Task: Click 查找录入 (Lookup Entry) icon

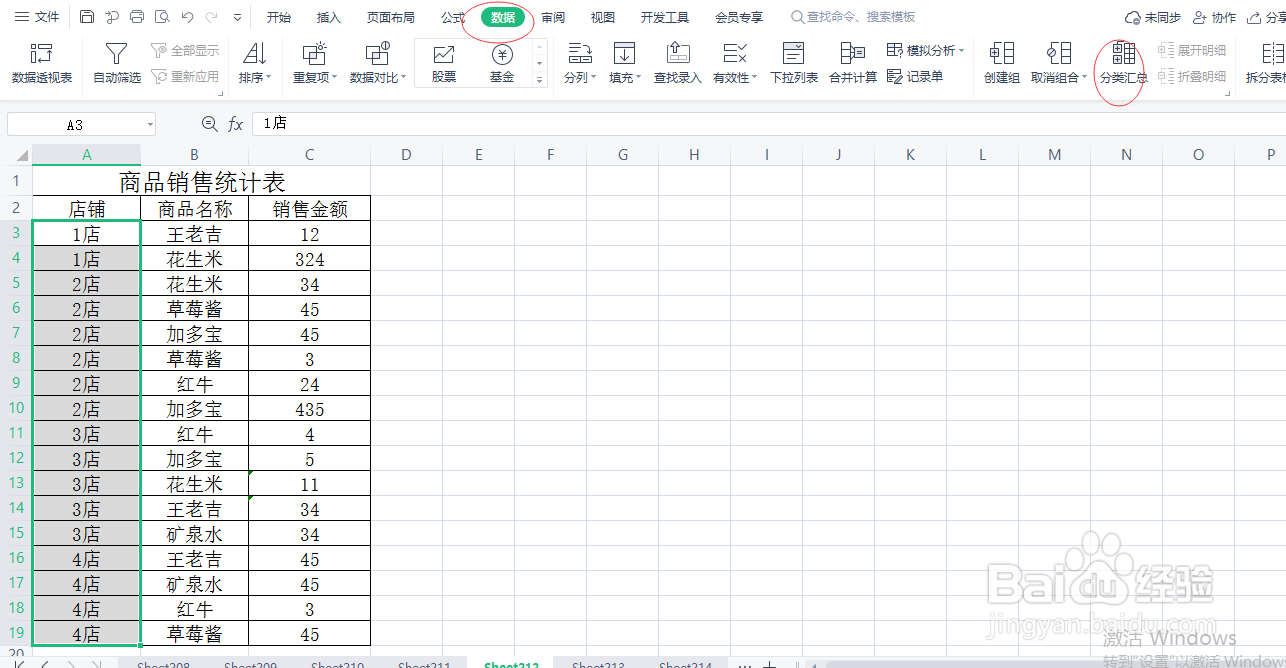Action: pyautogui.click(x=678, y=63)
